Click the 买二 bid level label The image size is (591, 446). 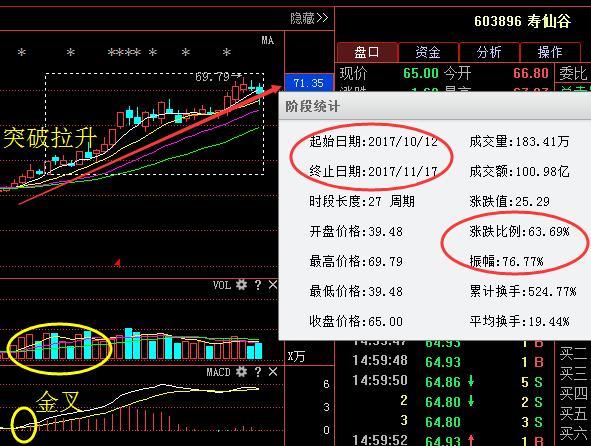[x=573, y=354]
